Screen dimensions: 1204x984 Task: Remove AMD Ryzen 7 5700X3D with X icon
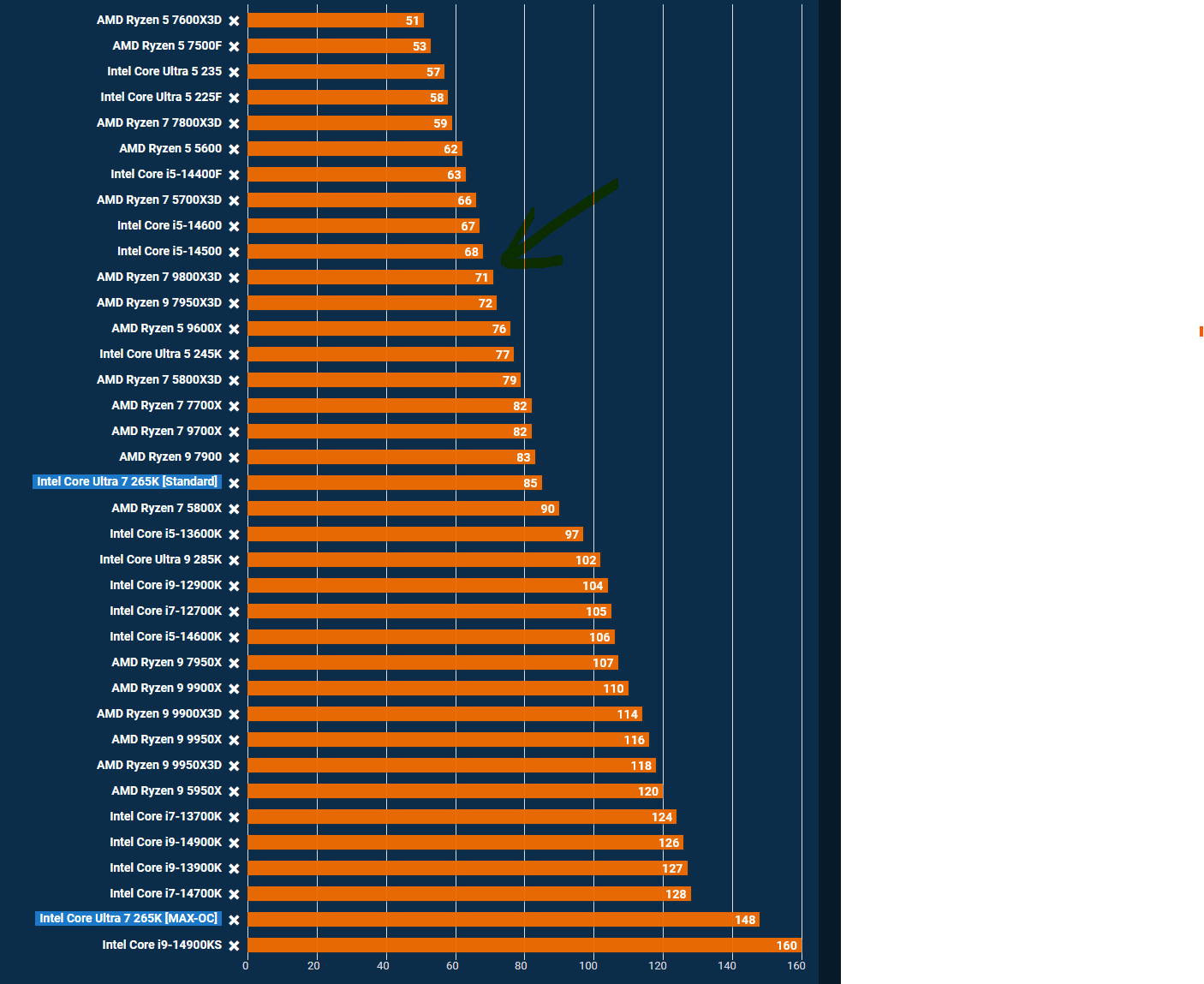coord(234,200)
